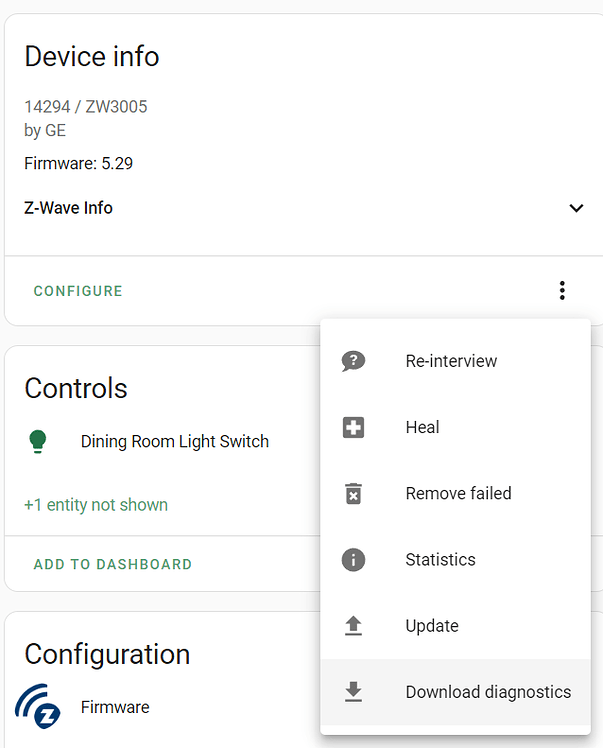Screen dimensions: 603x748
Task: Click the "by GE" manufacturer text
Action: (45, 130)
